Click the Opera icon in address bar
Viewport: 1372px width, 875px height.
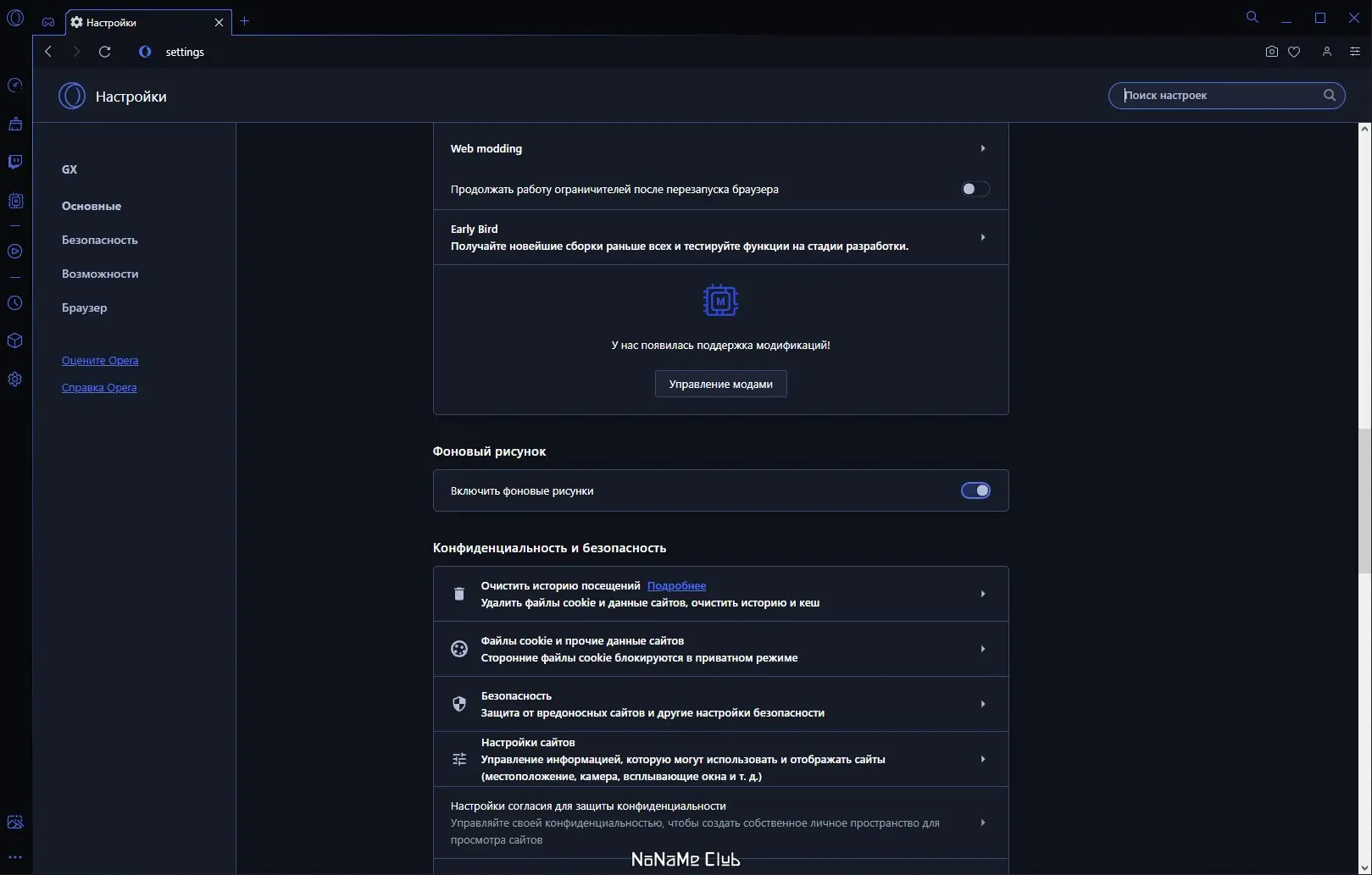click(145, 52)
